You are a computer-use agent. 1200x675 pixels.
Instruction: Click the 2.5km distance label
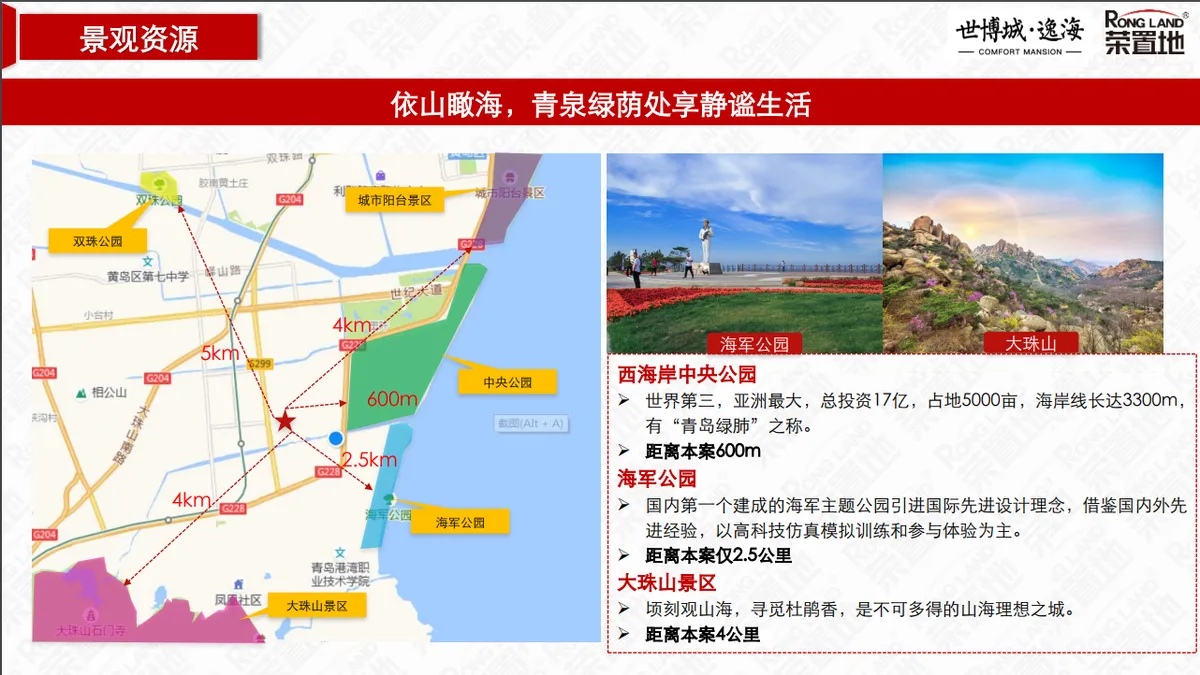[x=369, y=460]
